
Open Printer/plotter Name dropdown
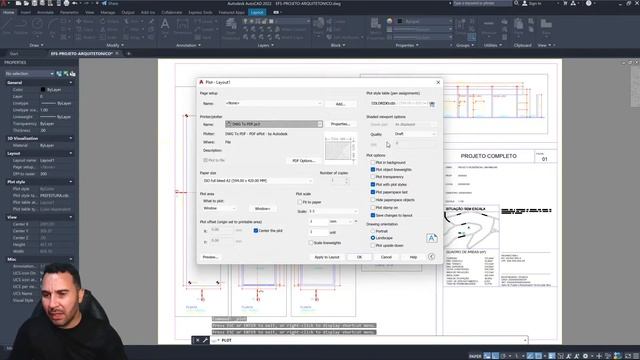pyautogui.click(x=273, y=124)
